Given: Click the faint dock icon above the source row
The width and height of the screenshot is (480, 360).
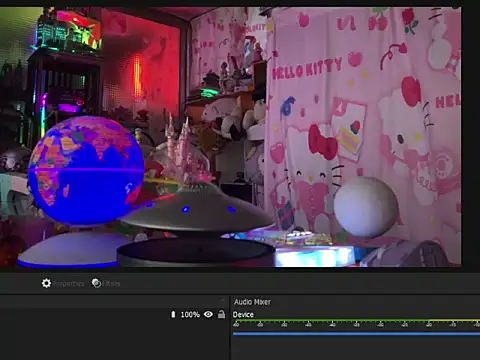Looking at the screenshot, I should pyautogui.click(x=222, y=301).
